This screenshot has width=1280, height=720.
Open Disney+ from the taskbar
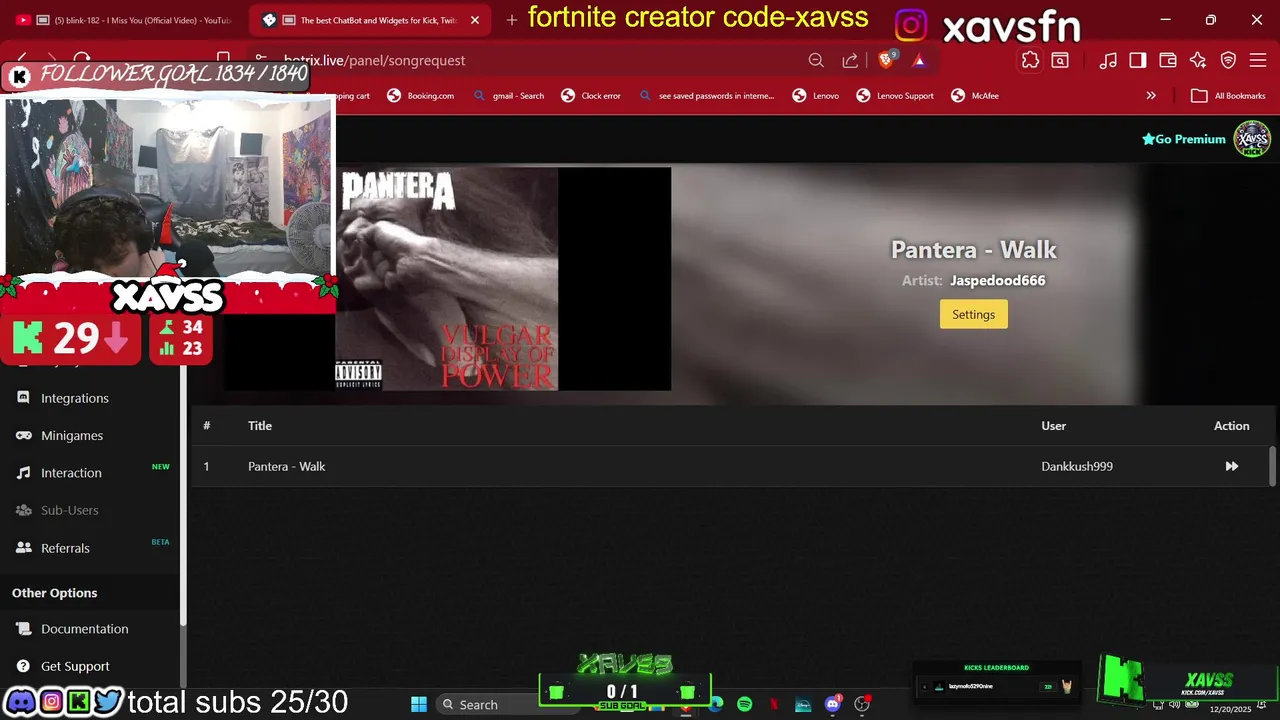click(803, 704)
